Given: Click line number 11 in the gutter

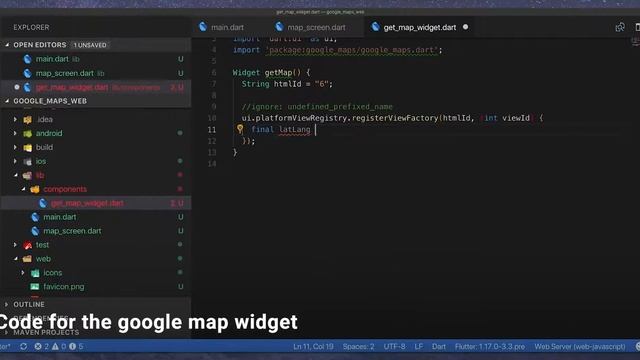Looking at the screenshot, I should tap(211, 129).
